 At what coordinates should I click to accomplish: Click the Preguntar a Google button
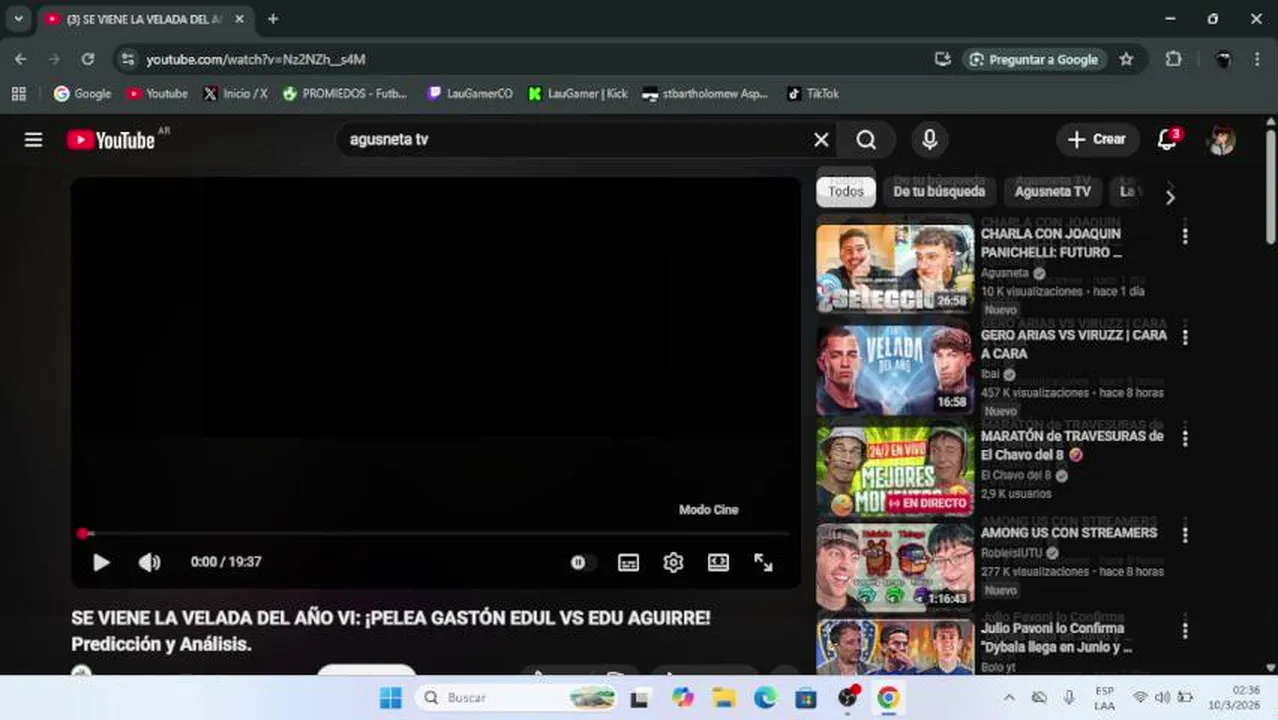point(1035,59)
